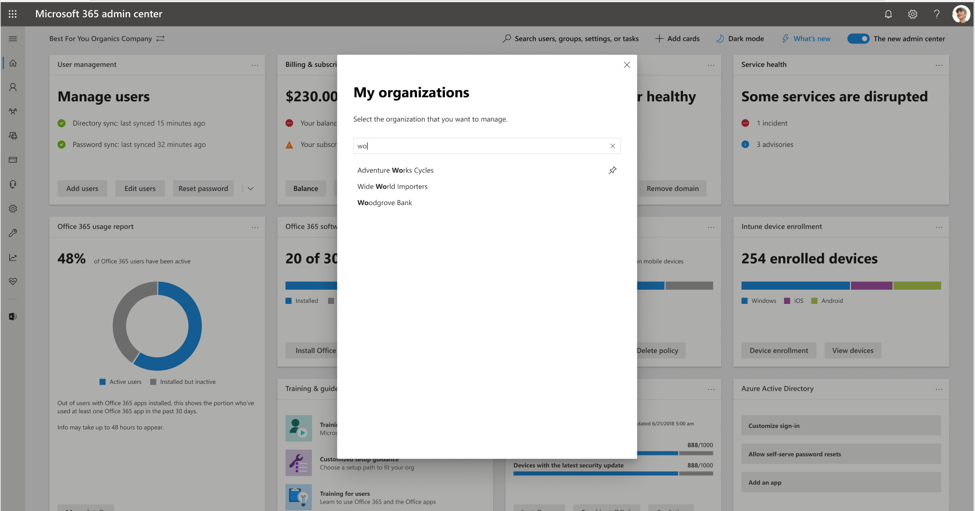Open the app launcher waffle icon
The height and width of the screenshot is (511, 975).
pyautogui.click(x=12, y=14)
